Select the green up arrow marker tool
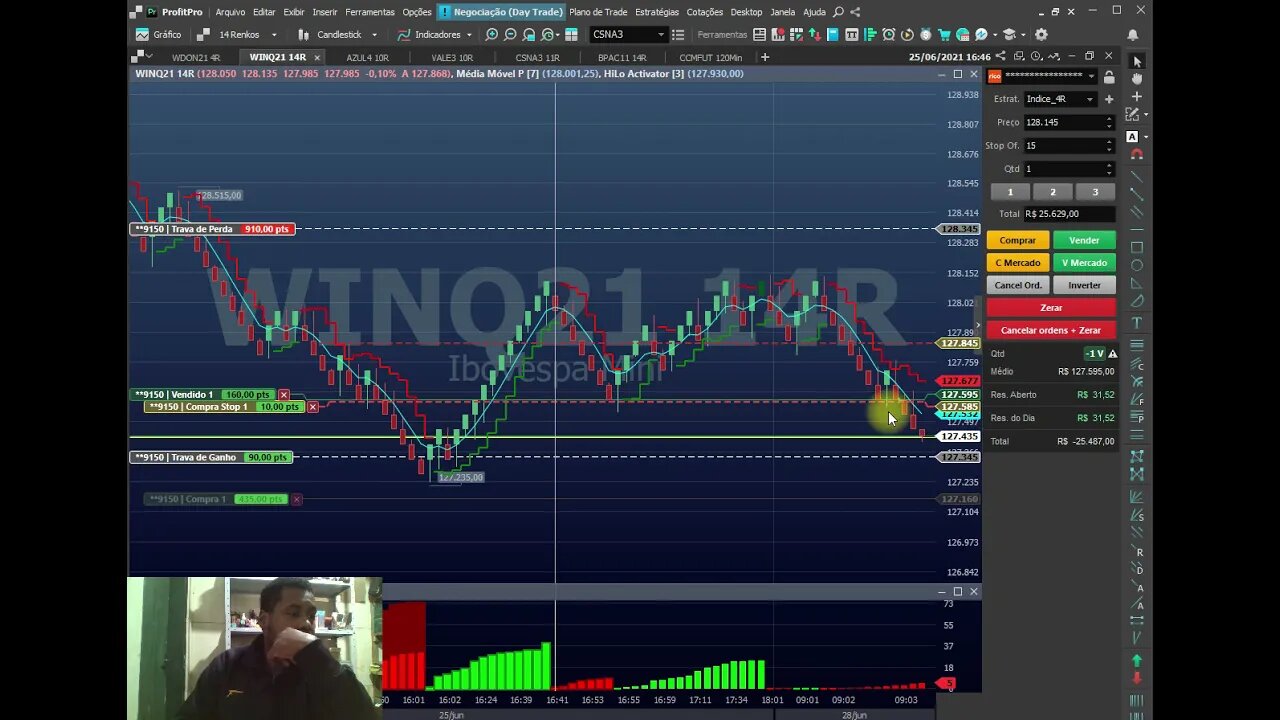1280x720 pixels. tap(1136, 661)
